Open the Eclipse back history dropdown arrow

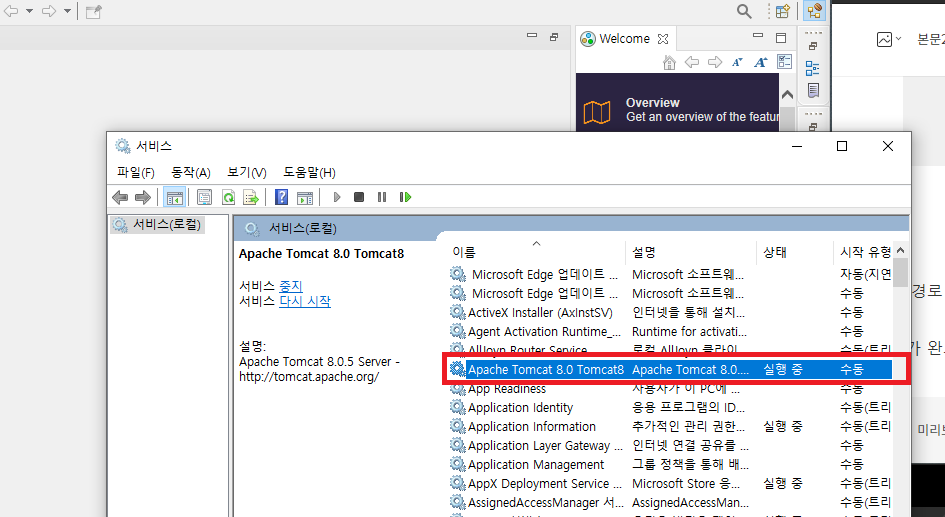point(29,11)
